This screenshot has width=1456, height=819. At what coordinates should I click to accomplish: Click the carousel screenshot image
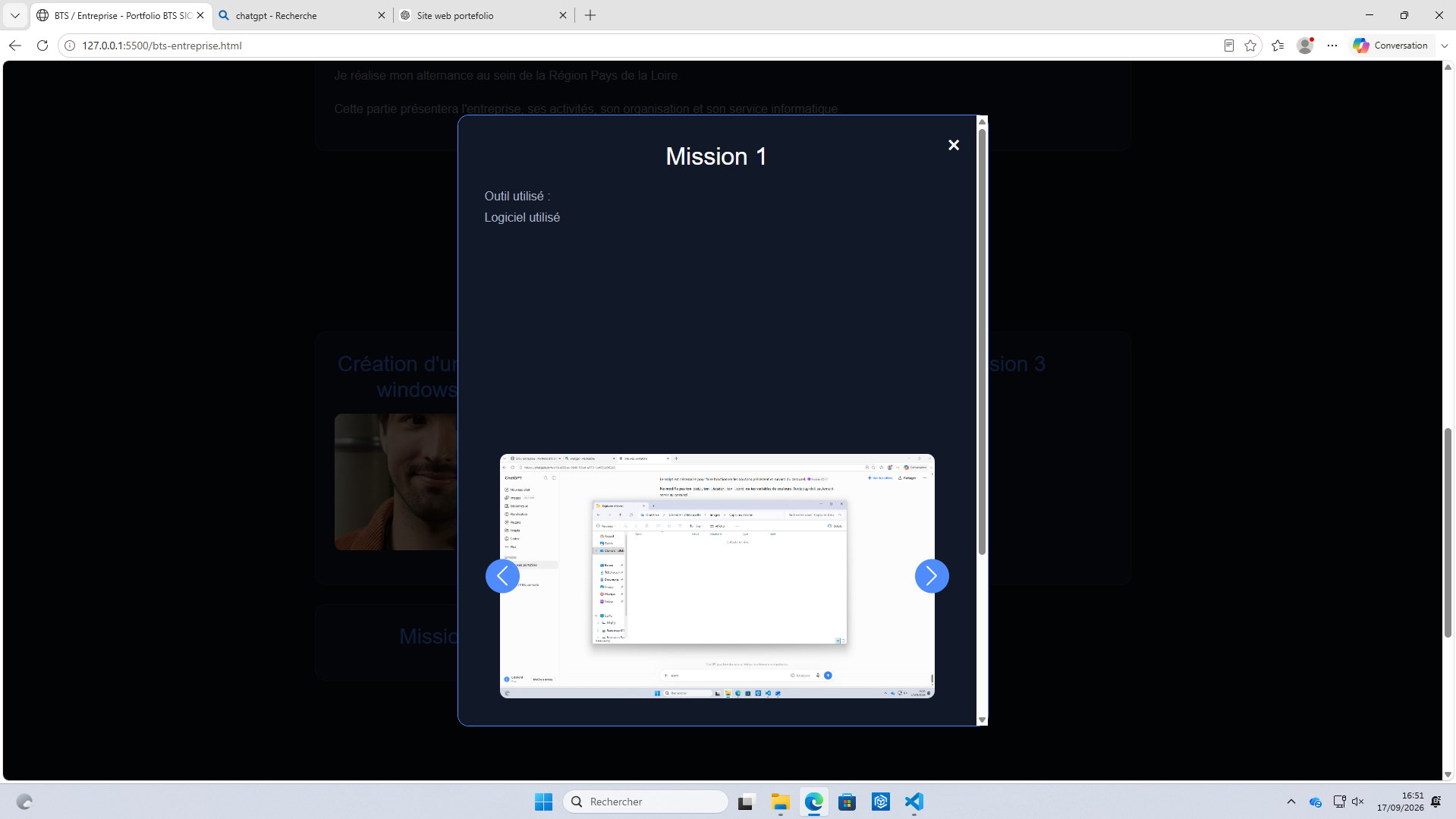coord(717,576)
